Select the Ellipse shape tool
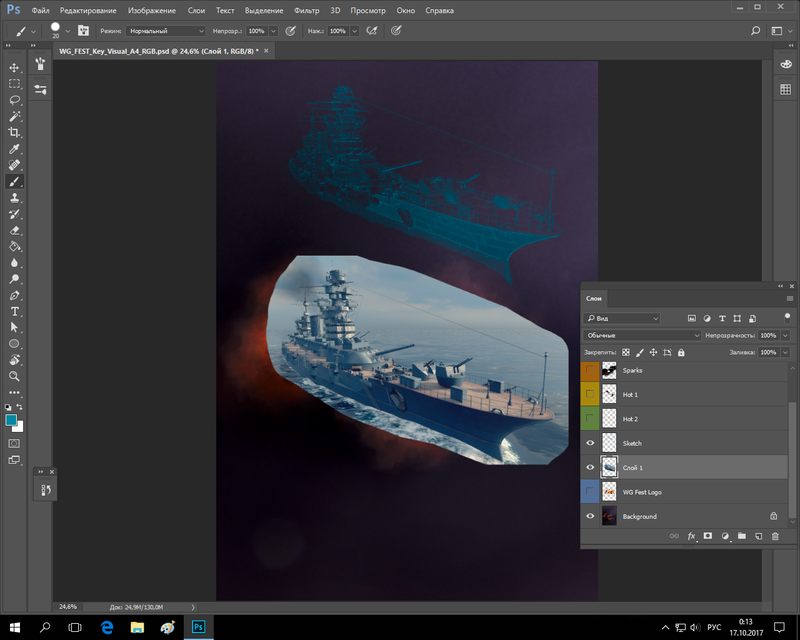Image resolution: width=800 pixels, height=640 pixels. [x=14, y=343]
